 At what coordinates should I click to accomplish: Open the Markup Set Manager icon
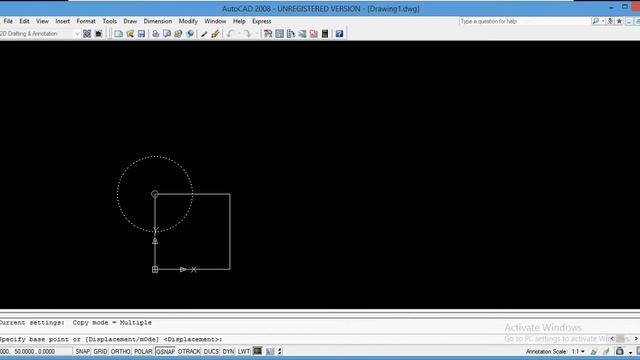click(x=313, y=34)
